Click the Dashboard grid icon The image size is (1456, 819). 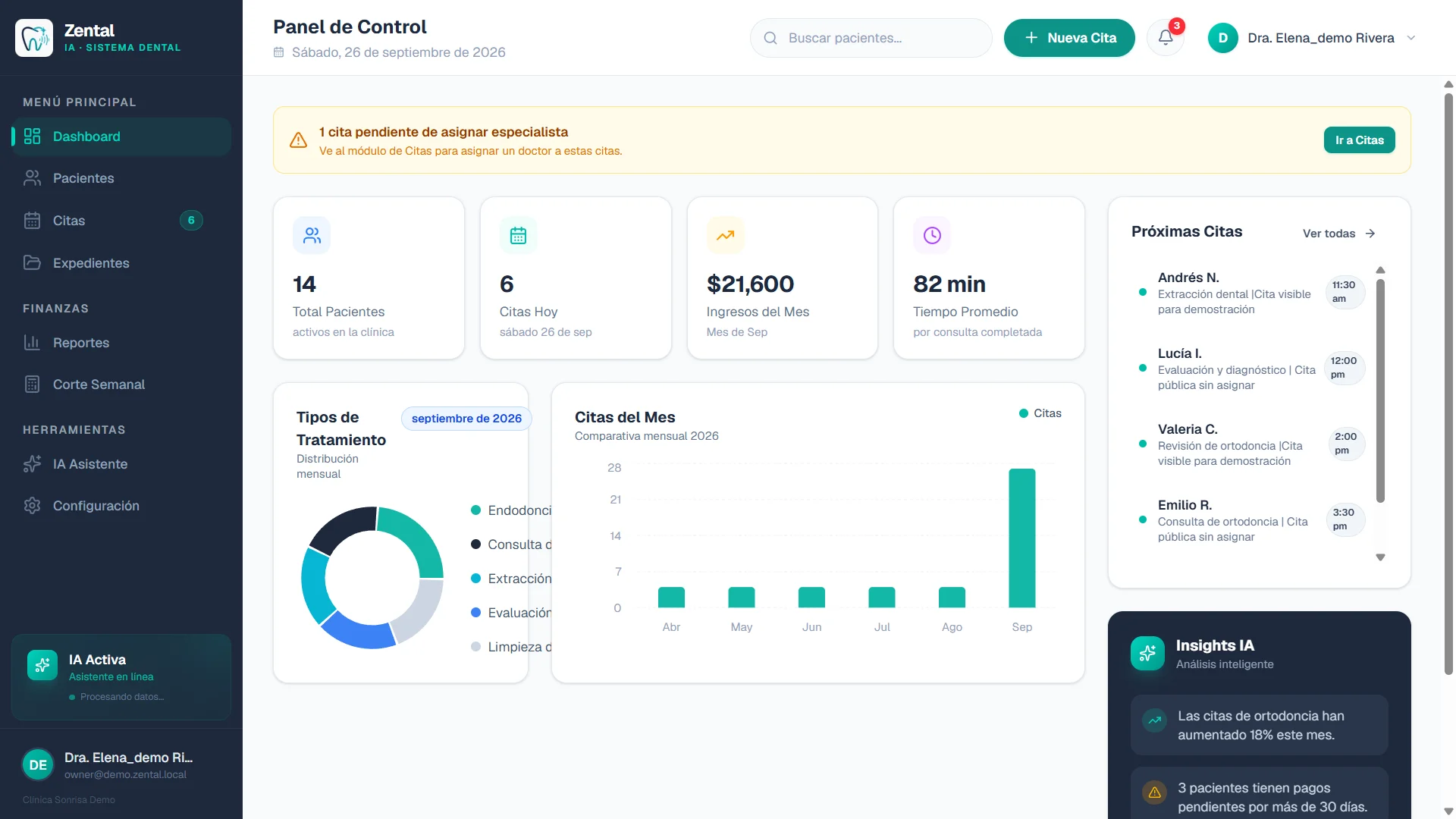(32, 136)
